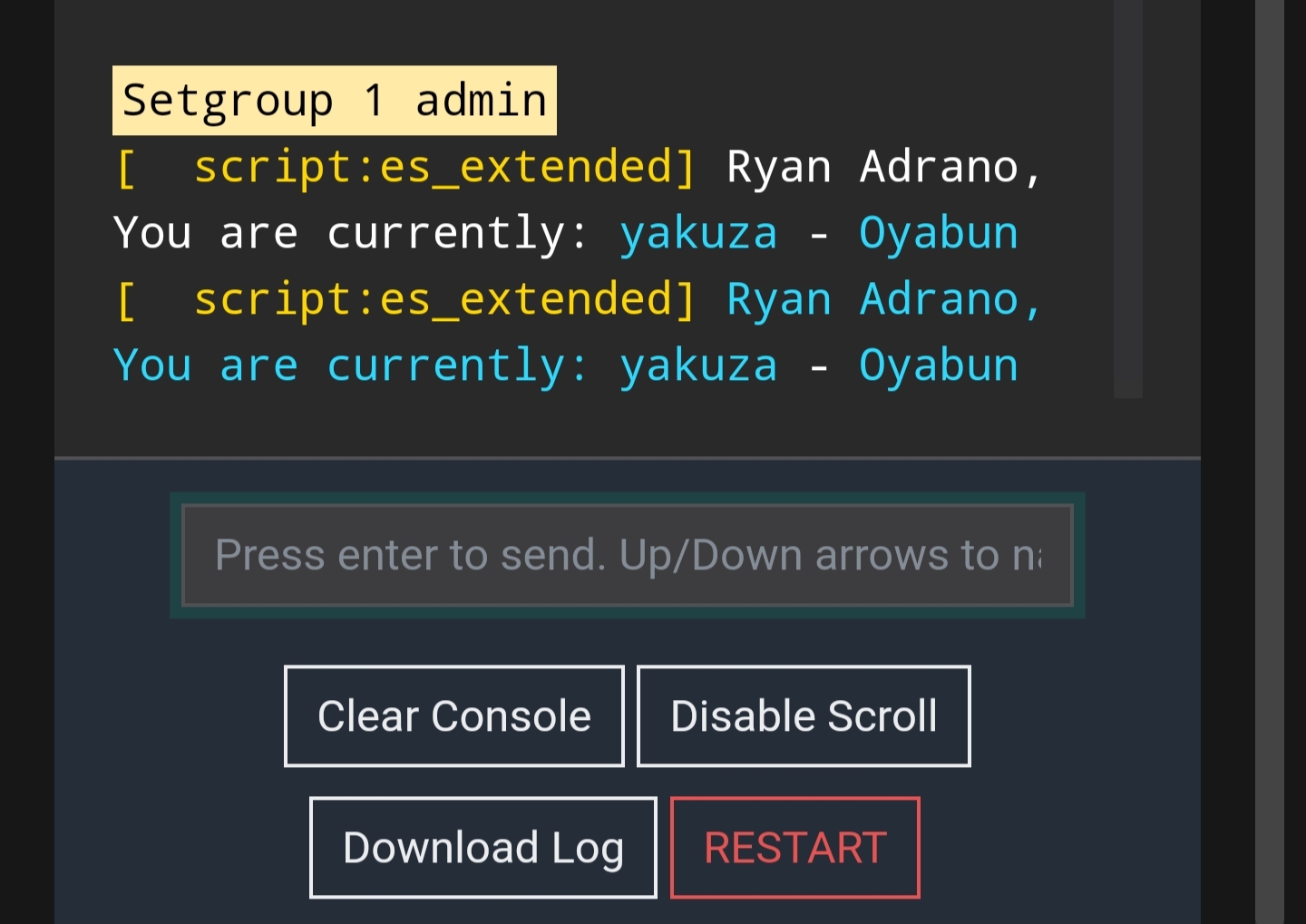Disable auto-scrolling via the Disable Scroll button

click(804, 715)
